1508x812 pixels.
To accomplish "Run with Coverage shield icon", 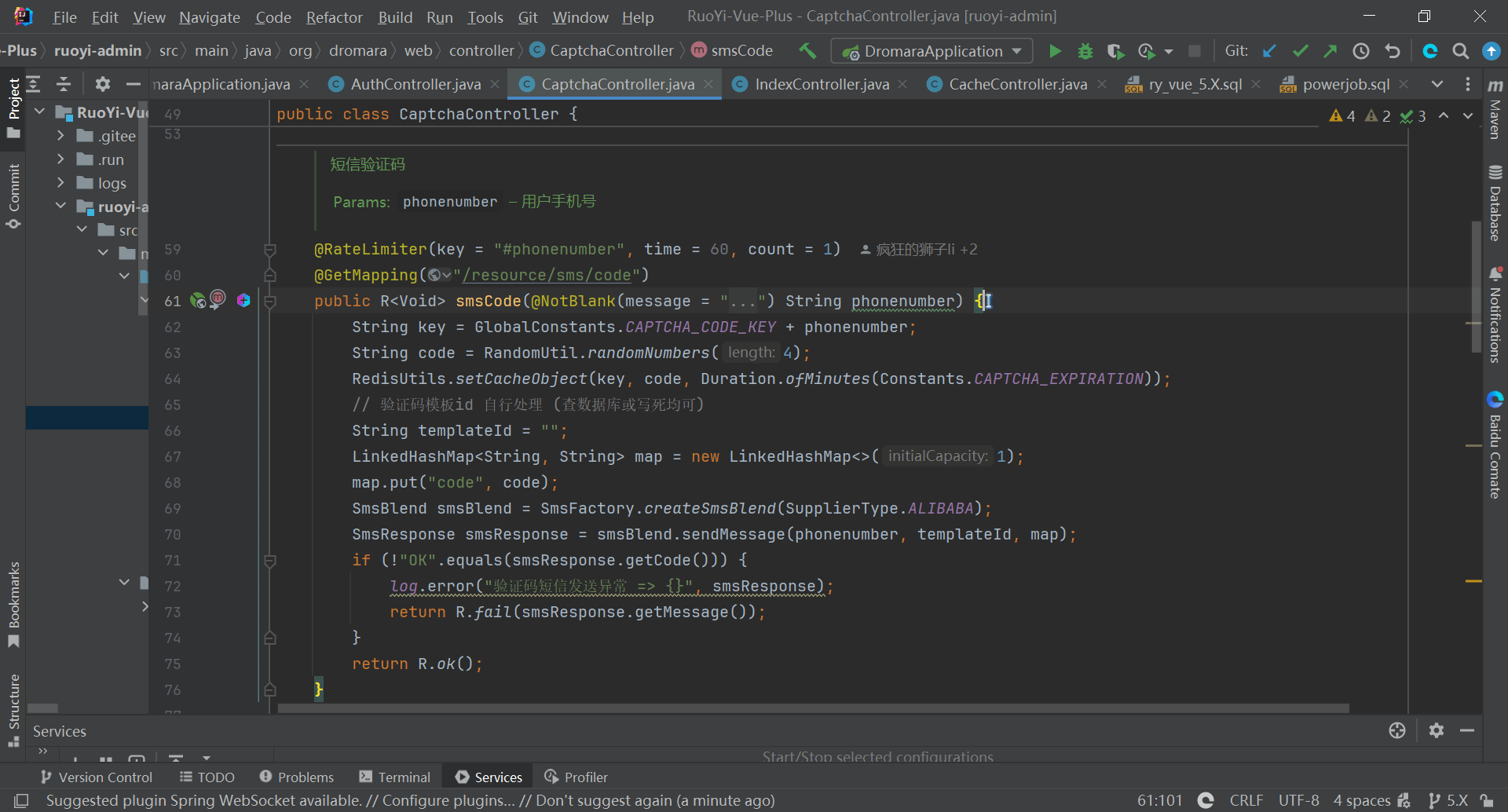I will 1115,51.
